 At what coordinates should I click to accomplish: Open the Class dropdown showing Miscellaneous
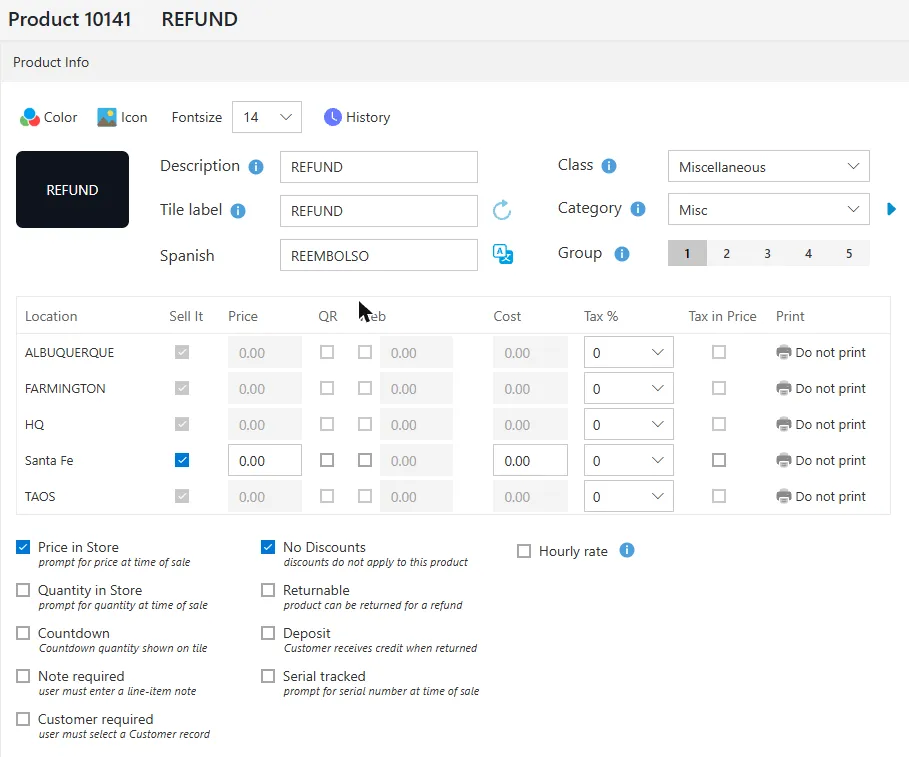(x=769, y=167)
